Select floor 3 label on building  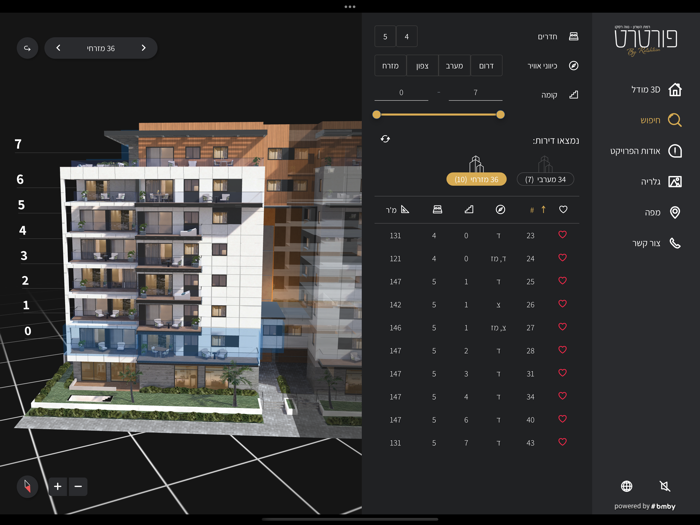[x=24, y=256]
